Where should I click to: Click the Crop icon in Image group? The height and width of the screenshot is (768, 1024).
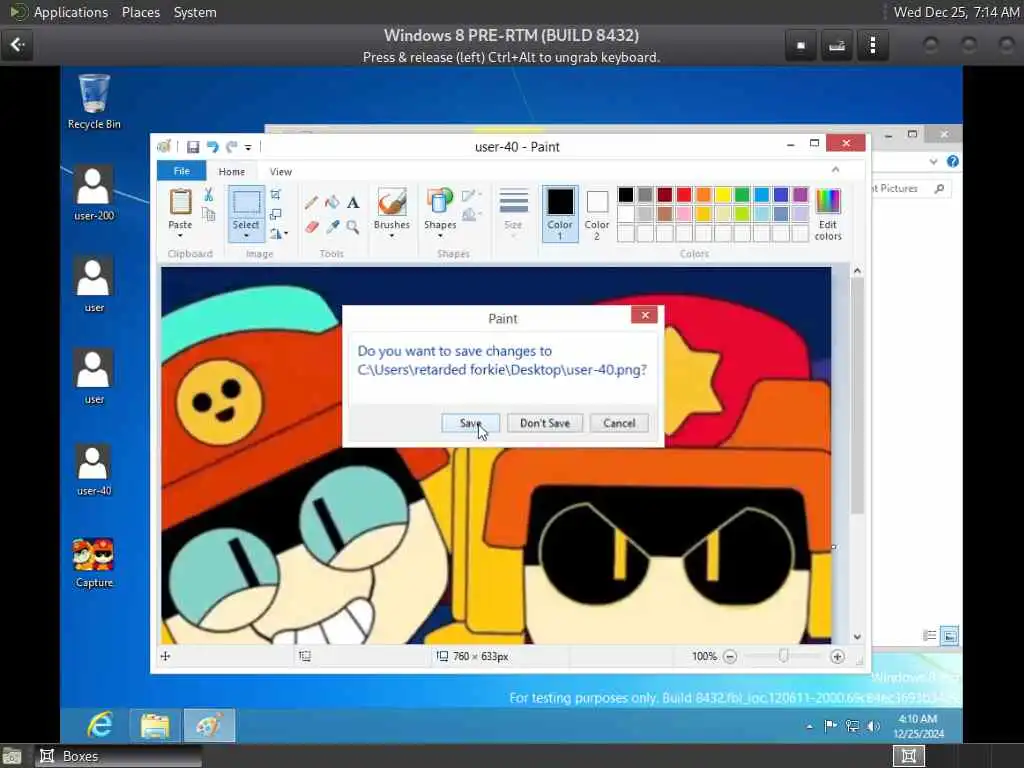pos(276,195)
